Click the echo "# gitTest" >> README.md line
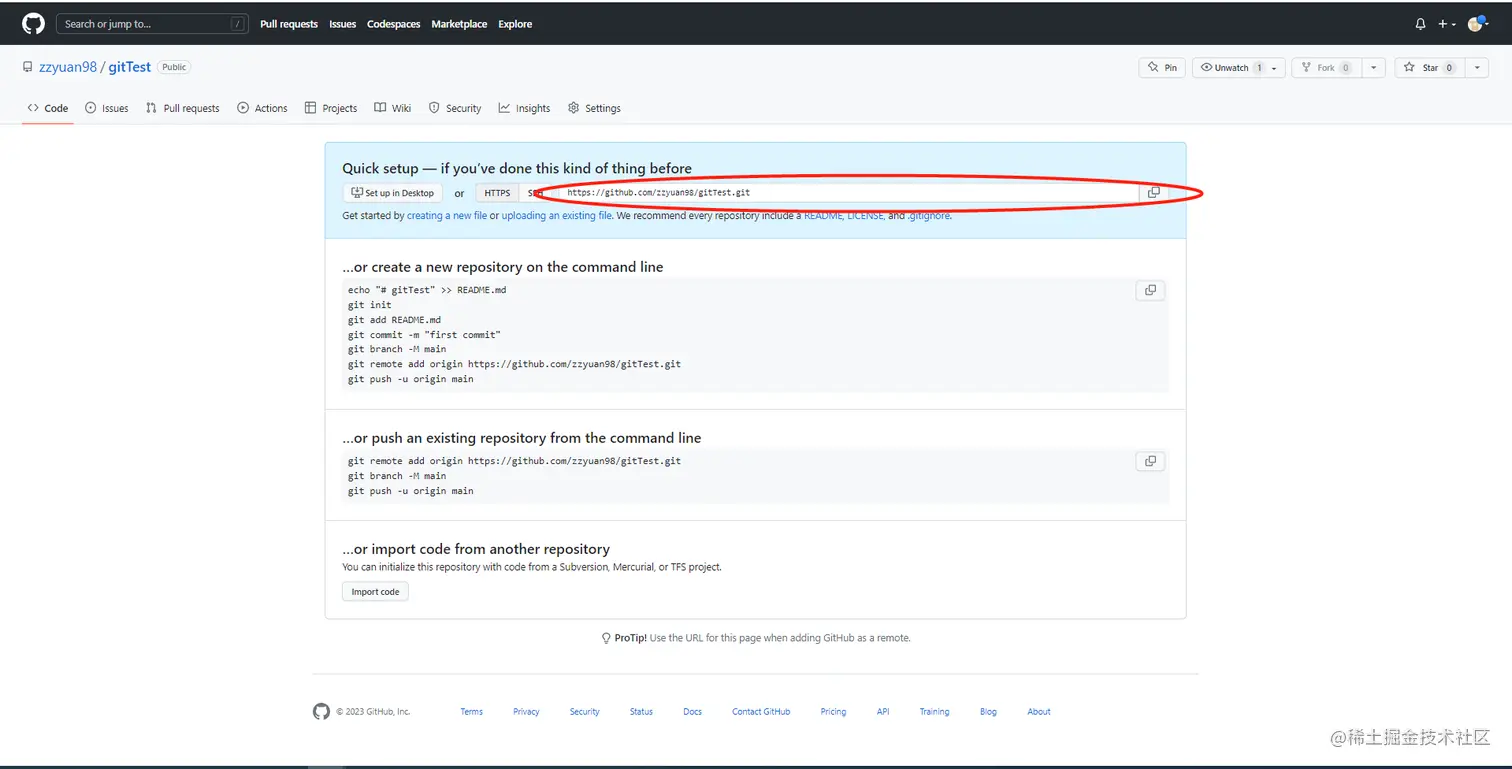The image size is (1512, 769). (427, 290)
